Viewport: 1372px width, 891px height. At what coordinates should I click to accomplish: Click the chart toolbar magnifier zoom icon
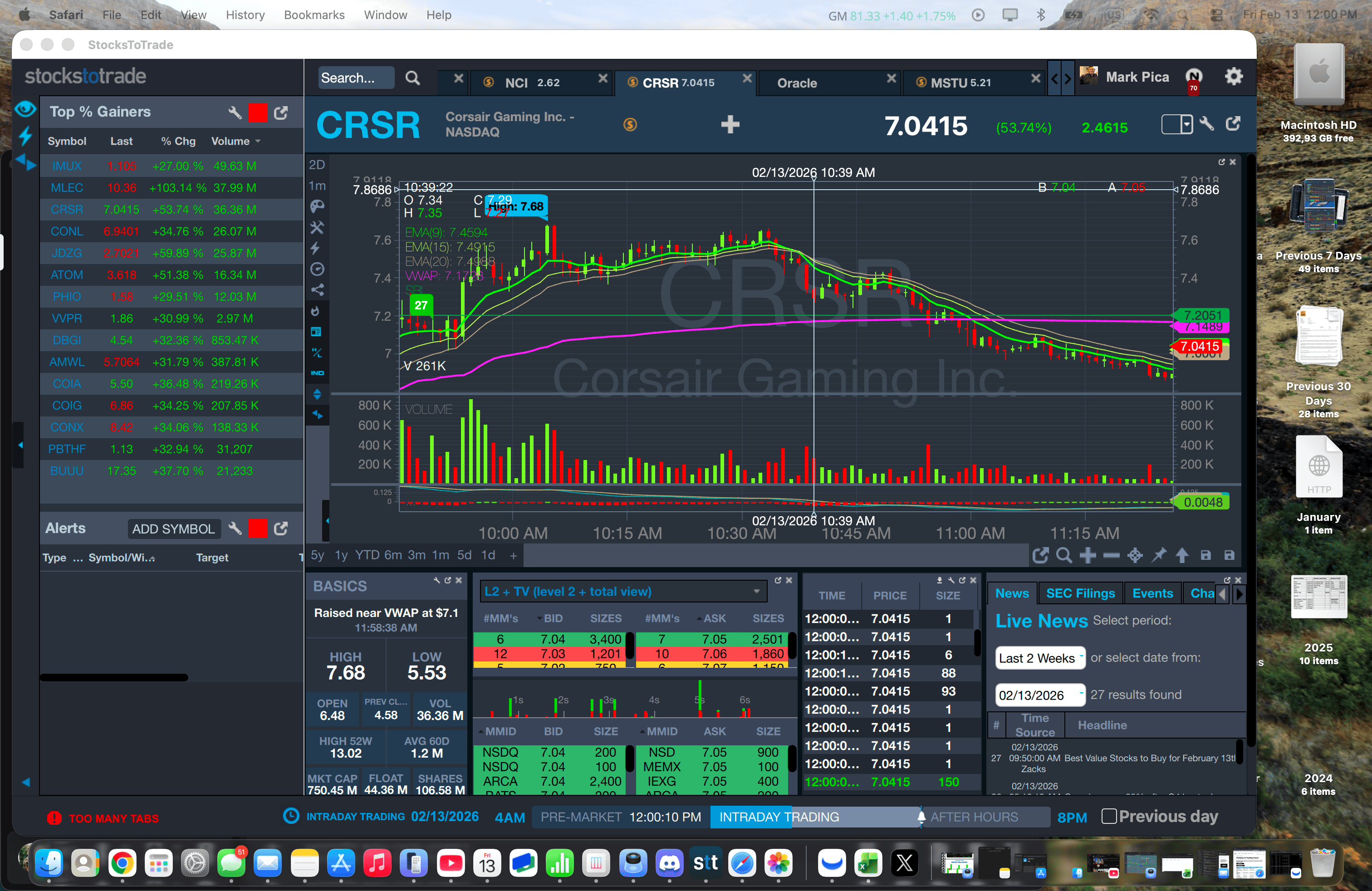point(1063,556)
